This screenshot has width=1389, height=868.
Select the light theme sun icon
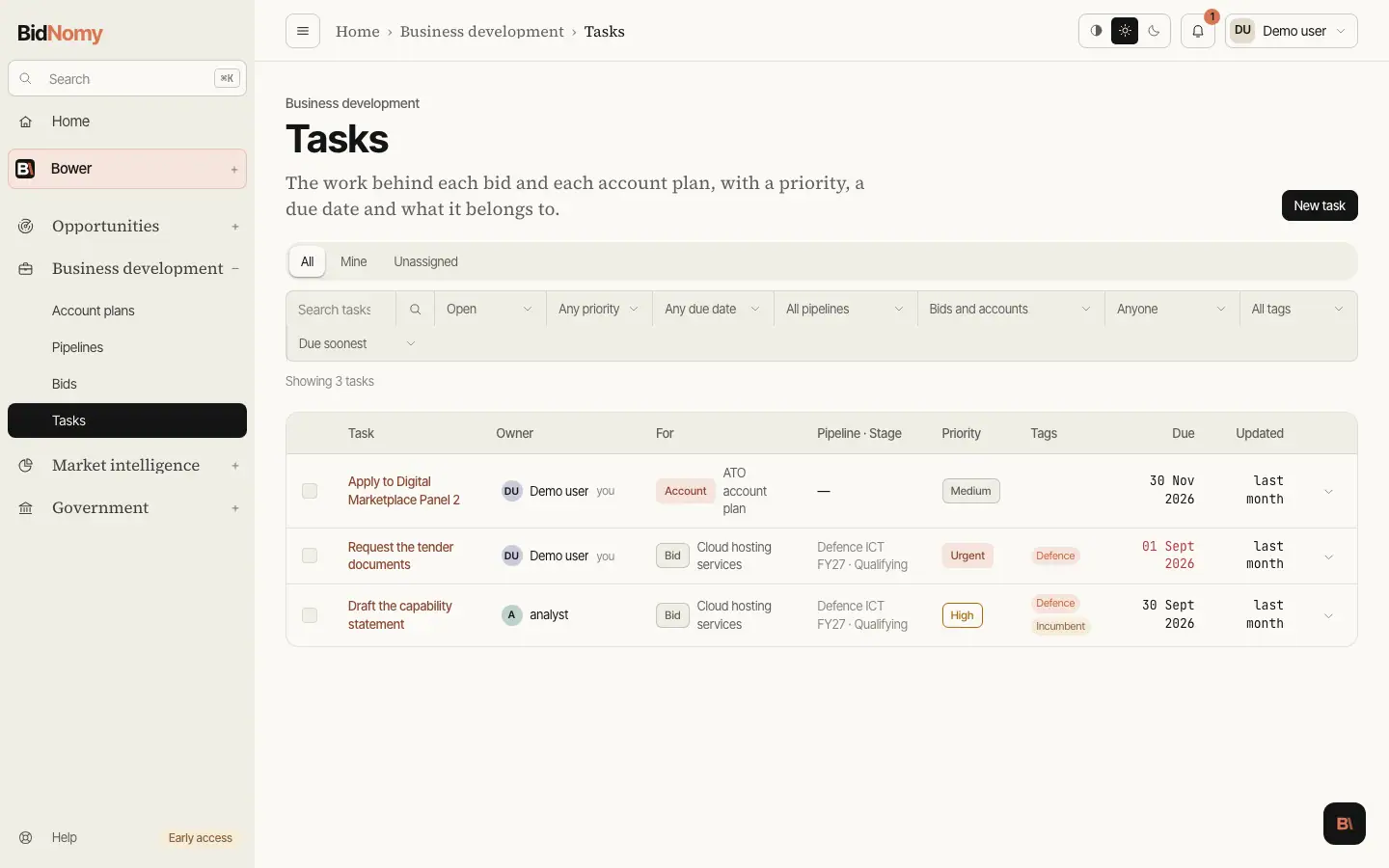coord(1125,31)
